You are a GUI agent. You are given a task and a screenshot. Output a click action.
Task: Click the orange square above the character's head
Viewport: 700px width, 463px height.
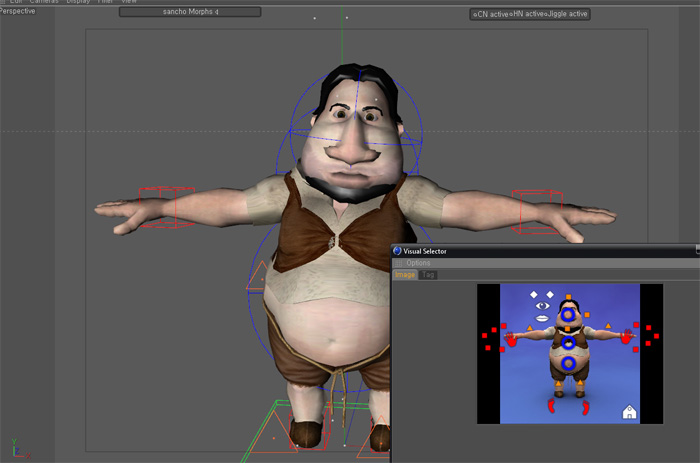point(568,296)
